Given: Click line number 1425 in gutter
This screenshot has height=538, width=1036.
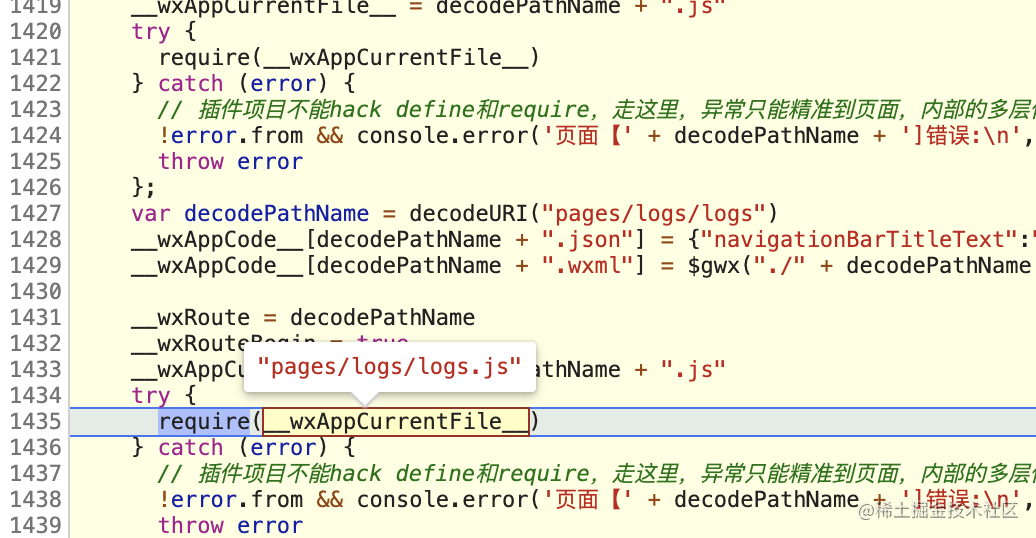Looking at the screenshot, I should (35, 161).
